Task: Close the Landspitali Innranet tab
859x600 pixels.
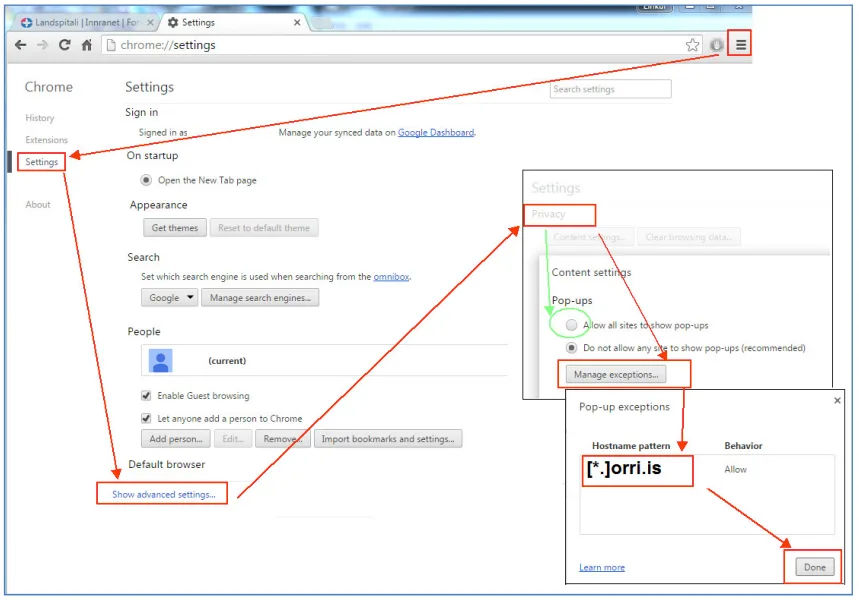Action: (150, 22)
